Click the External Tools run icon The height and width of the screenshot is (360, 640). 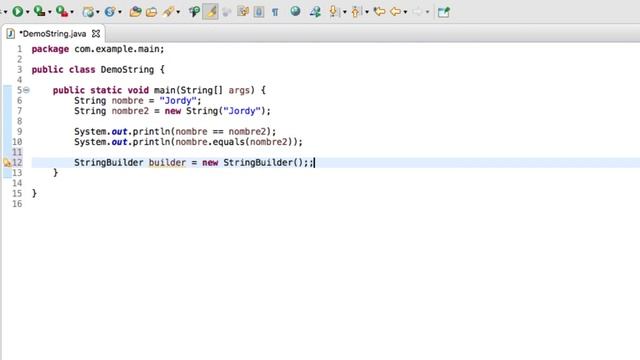[62, 11]
